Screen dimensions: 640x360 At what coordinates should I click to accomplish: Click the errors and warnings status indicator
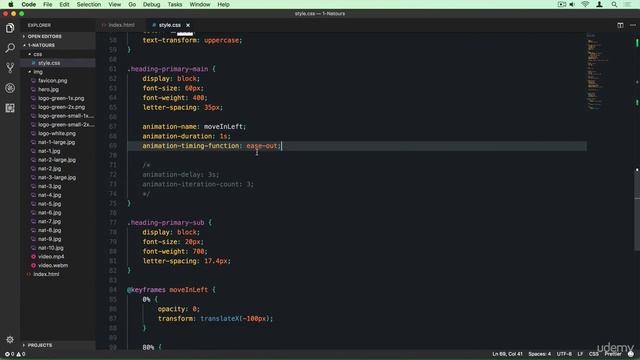tap(15, 354)
